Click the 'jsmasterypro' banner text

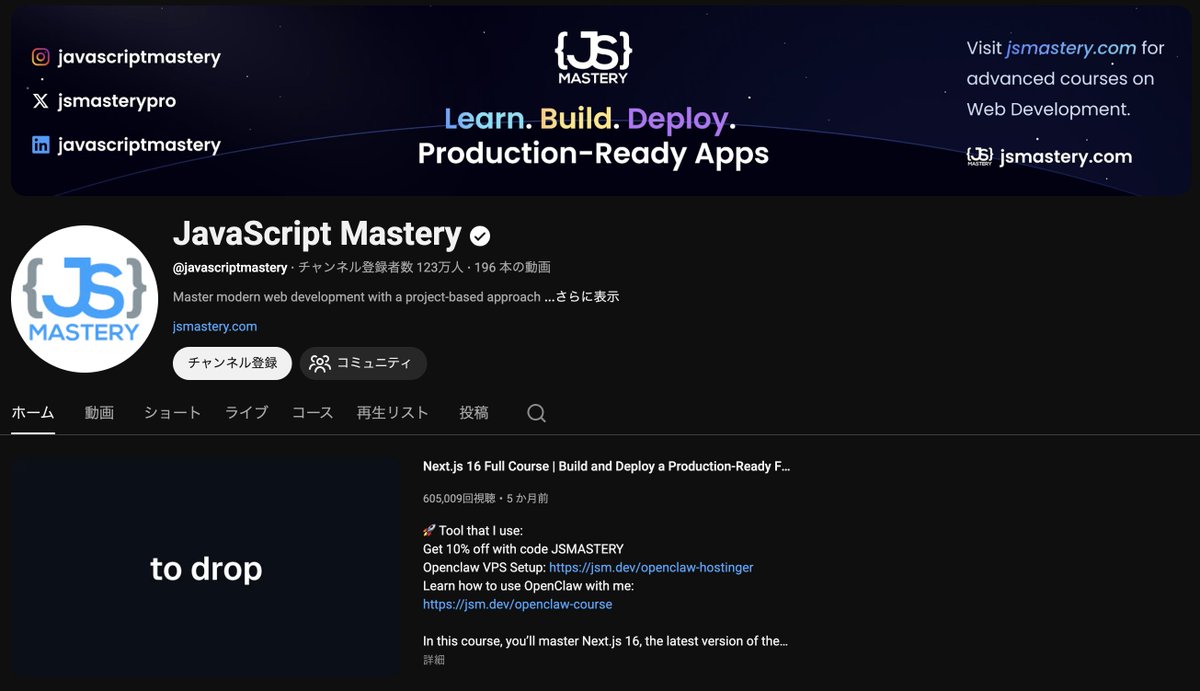pos(117,101)
